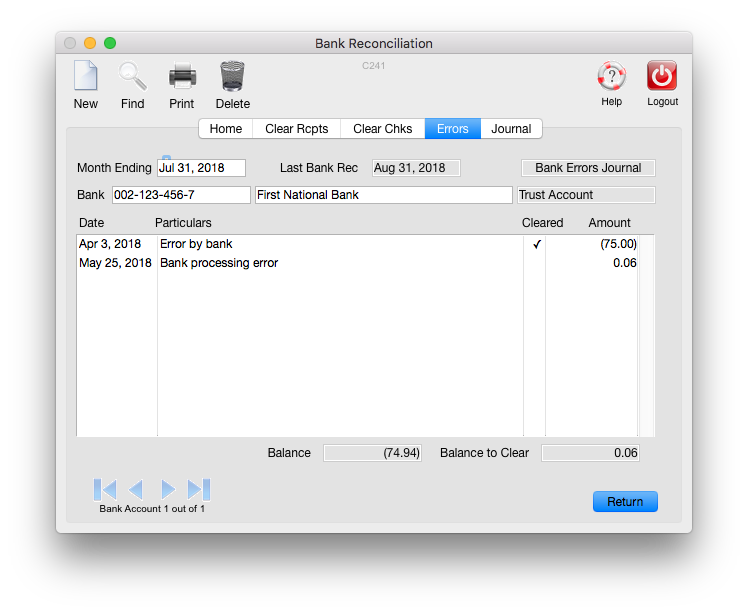
Task: Open the Clear Rcpts tab
Action: 297,129
